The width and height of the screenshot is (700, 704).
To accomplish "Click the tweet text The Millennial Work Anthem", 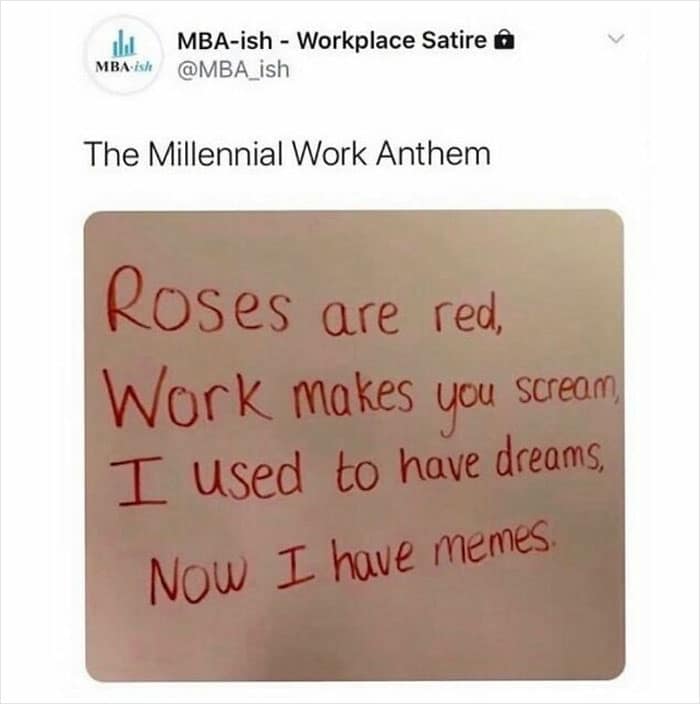I will [x=287, y=154].
